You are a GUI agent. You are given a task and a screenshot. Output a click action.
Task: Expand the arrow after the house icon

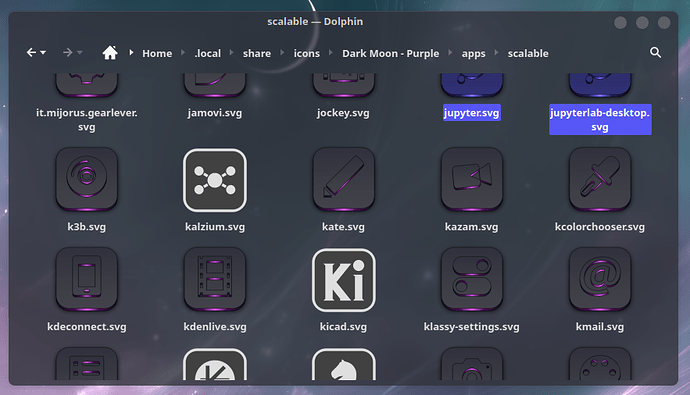pyautogui.click(x=131, y=52)
